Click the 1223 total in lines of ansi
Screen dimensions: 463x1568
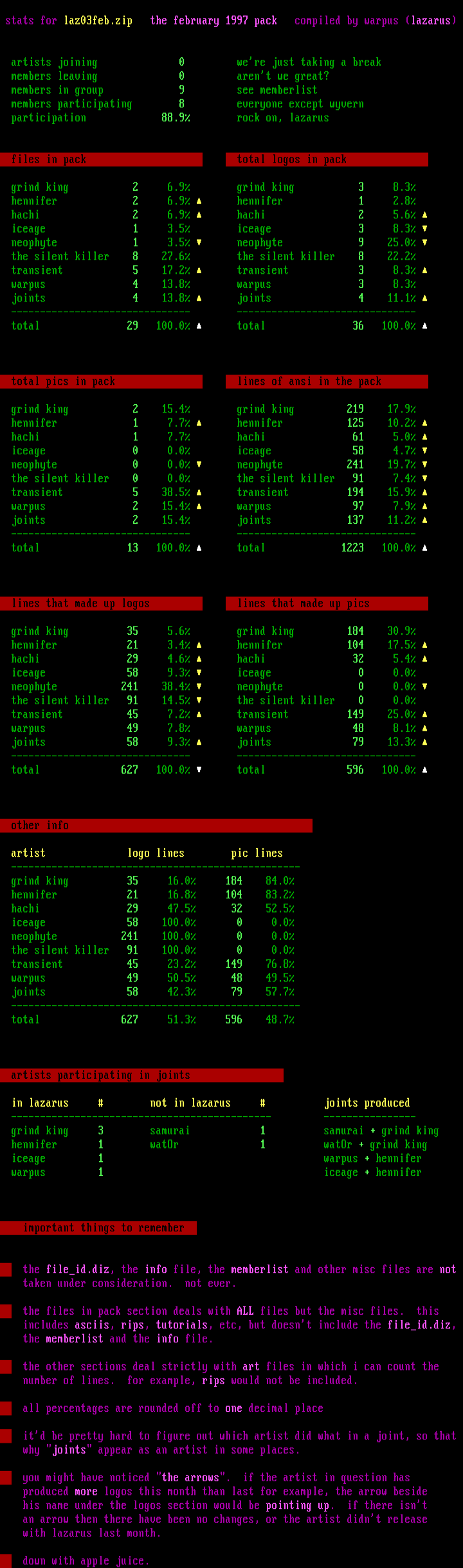point(352,548)
